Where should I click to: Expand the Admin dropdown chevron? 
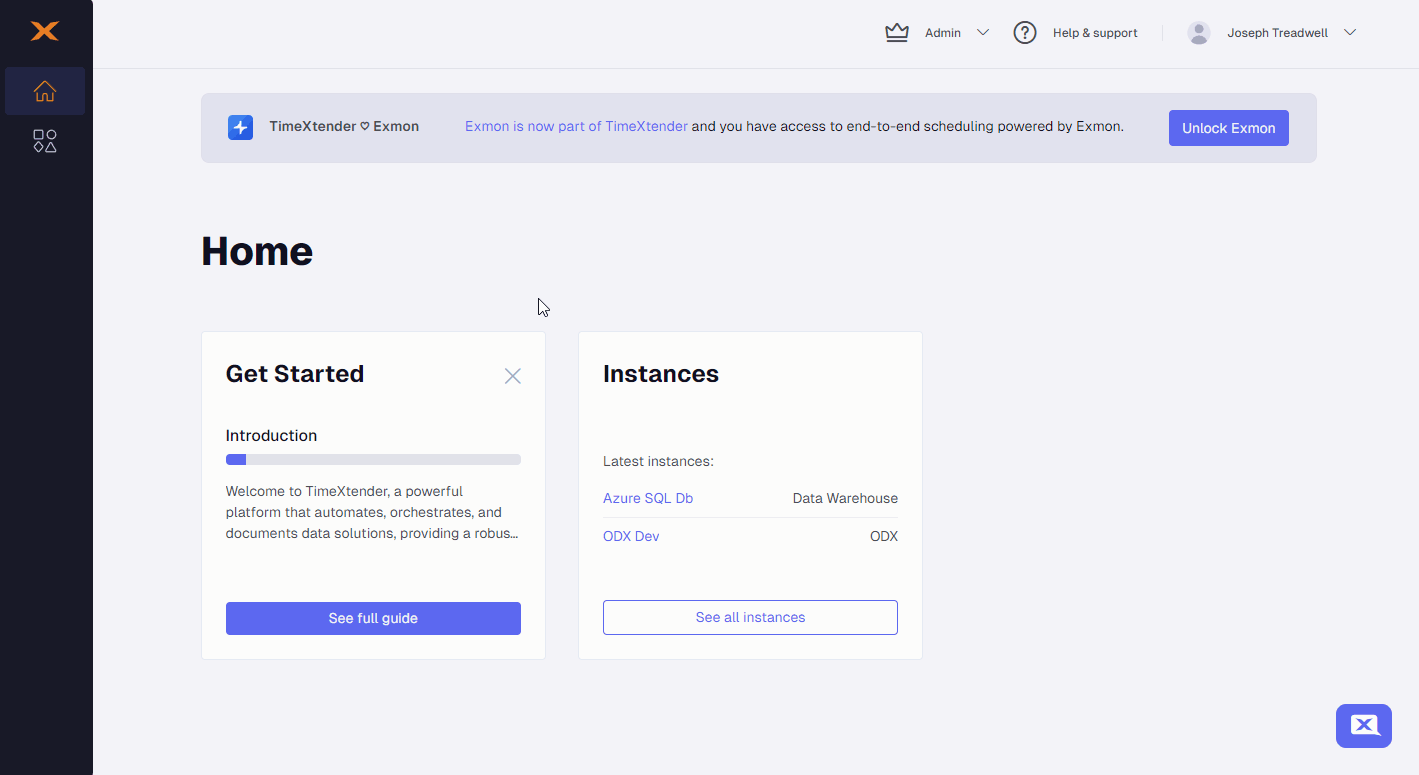(x=983, y=33)
